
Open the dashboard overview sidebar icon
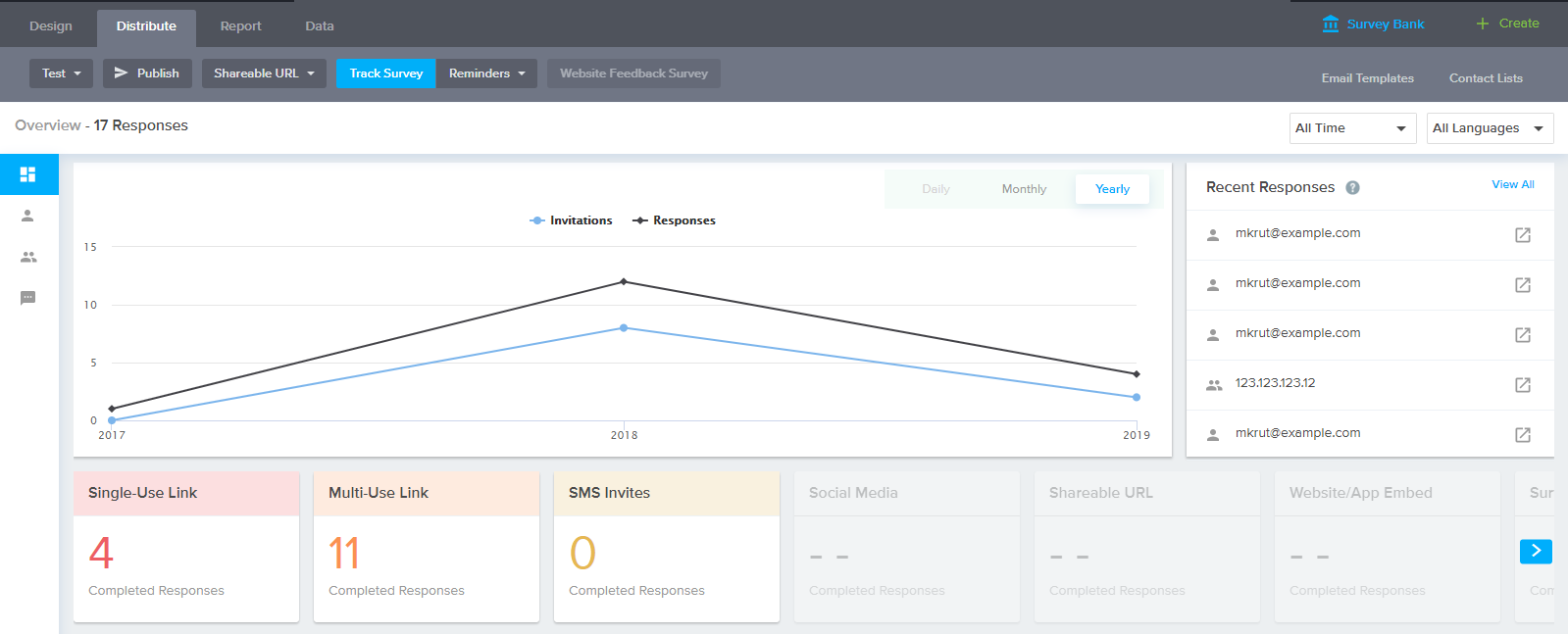coord(27,174)
